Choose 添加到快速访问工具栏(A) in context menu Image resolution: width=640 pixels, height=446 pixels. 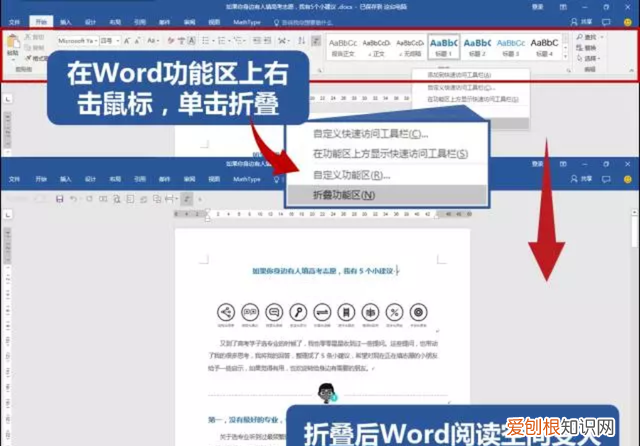(x=459, y=75)
